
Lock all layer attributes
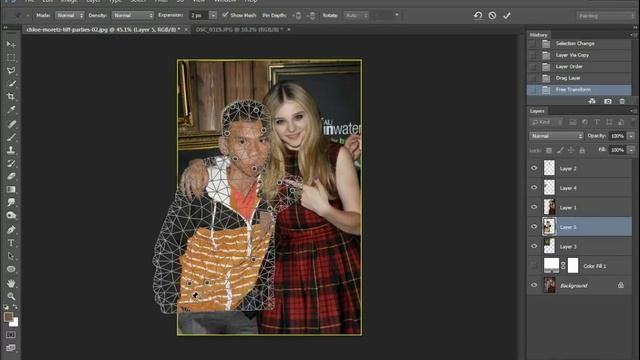582,151
